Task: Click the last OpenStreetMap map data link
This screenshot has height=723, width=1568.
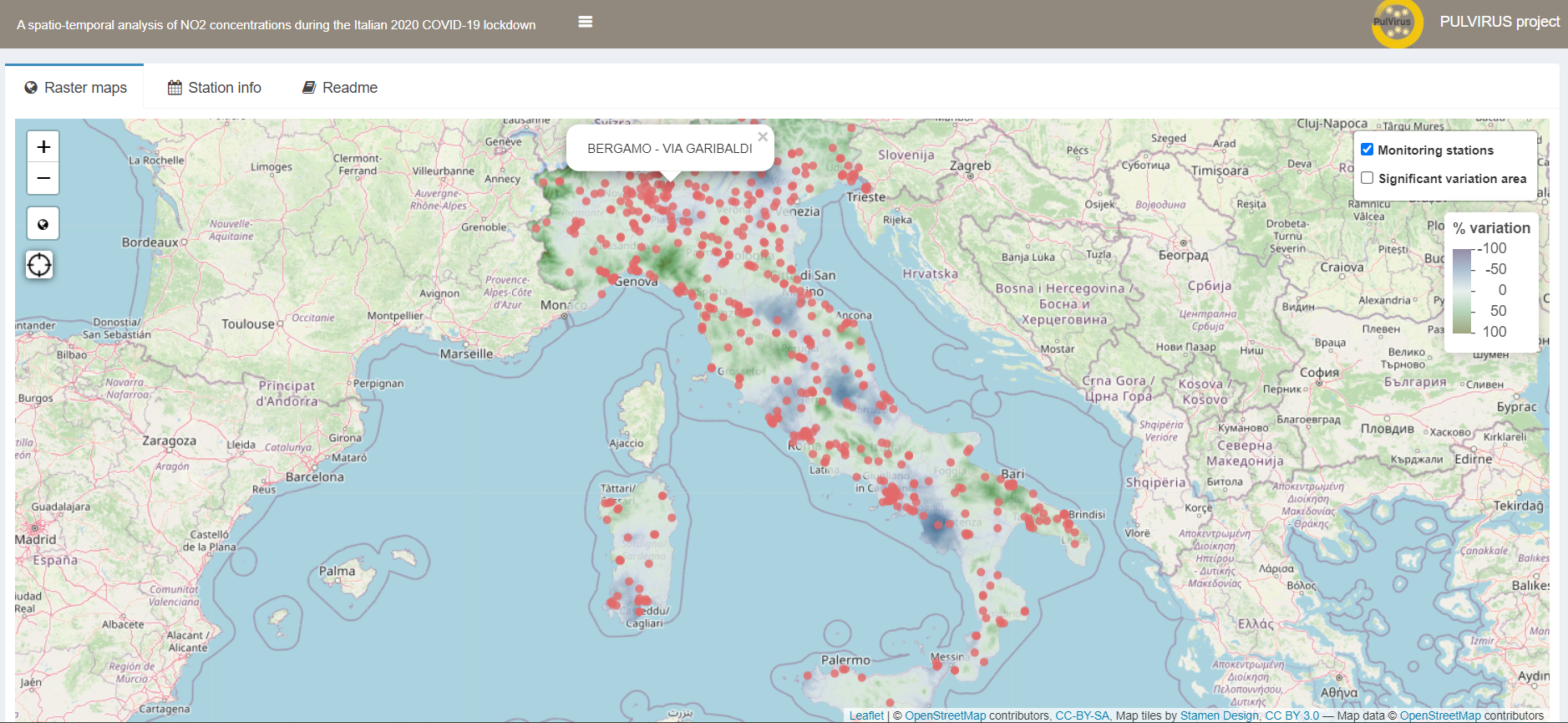Action: pos(1440,715)
